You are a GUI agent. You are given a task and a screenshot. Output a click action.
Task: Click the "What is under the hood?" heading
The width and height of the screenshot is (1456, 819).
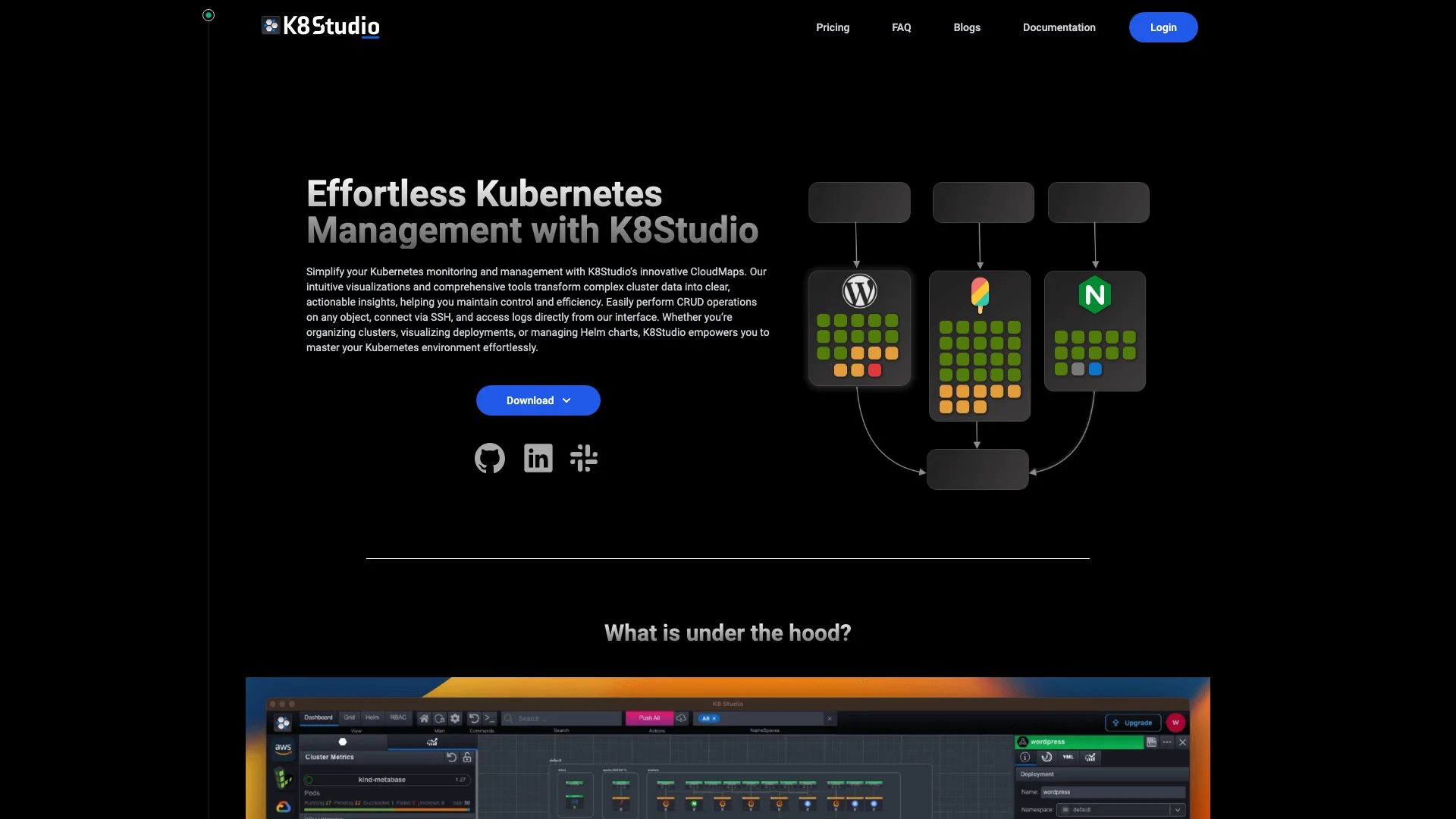pos(728,632)
